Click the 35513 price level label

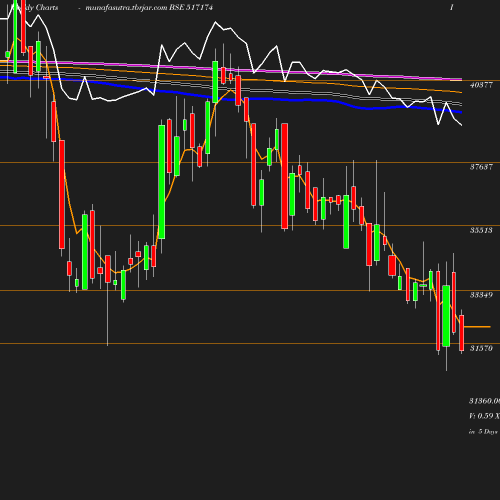click(x=481, y=230)
